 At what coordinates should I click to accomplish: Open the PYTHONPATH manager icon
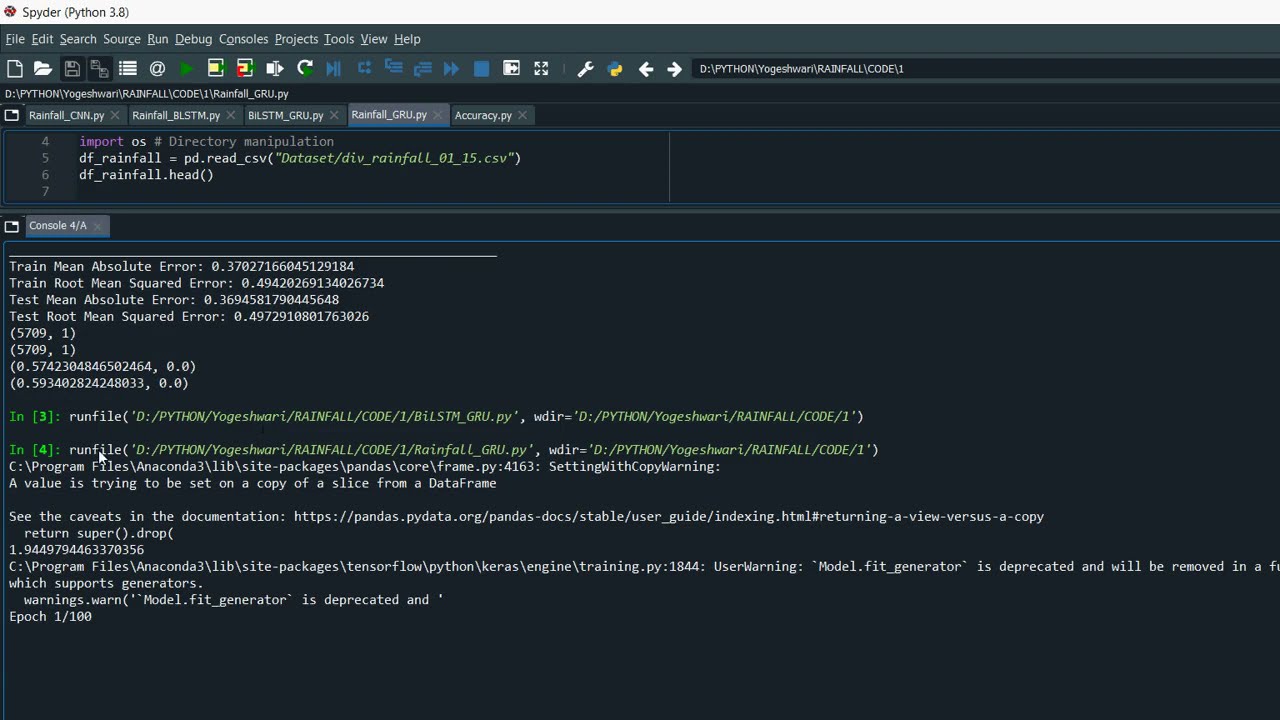[615, 69]
